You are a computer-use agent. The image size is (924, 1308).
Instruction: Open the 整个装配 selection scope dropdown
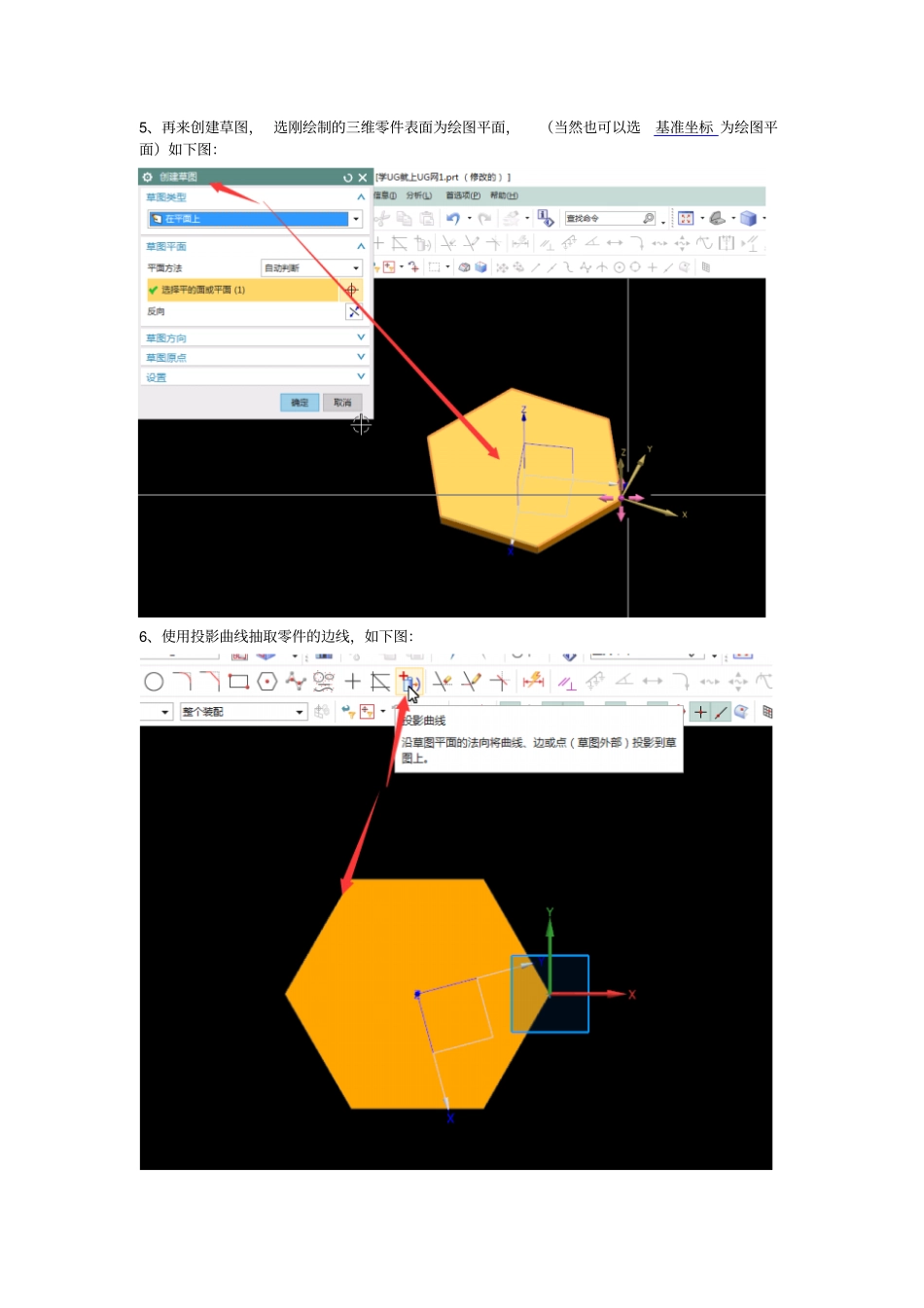point(243,712)
